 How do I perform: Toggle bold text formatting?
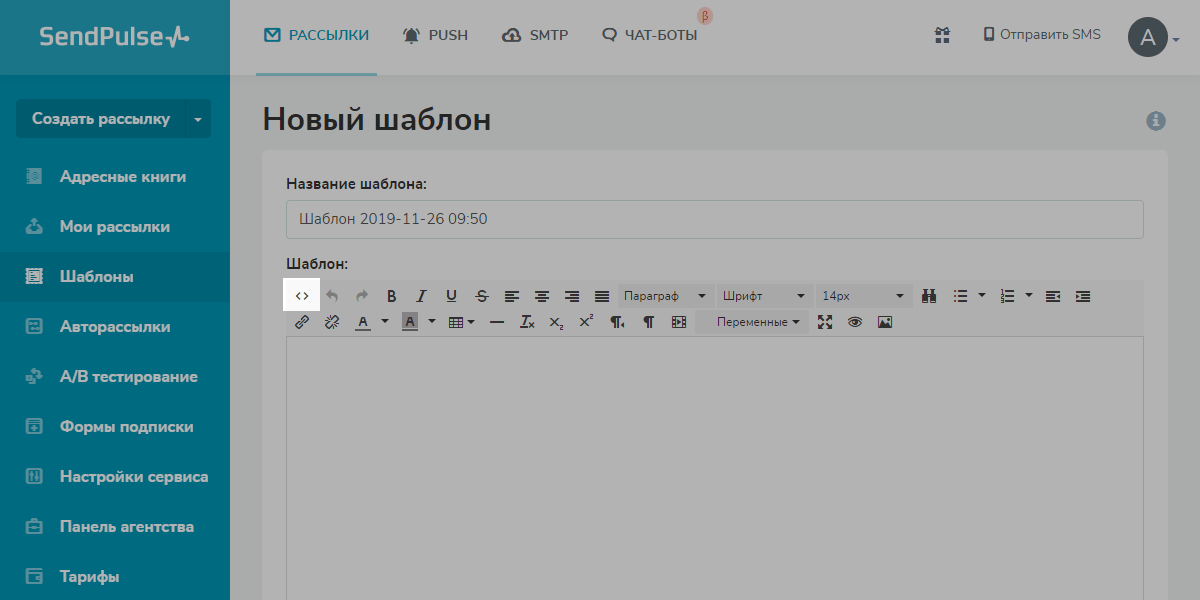[392, 296]
